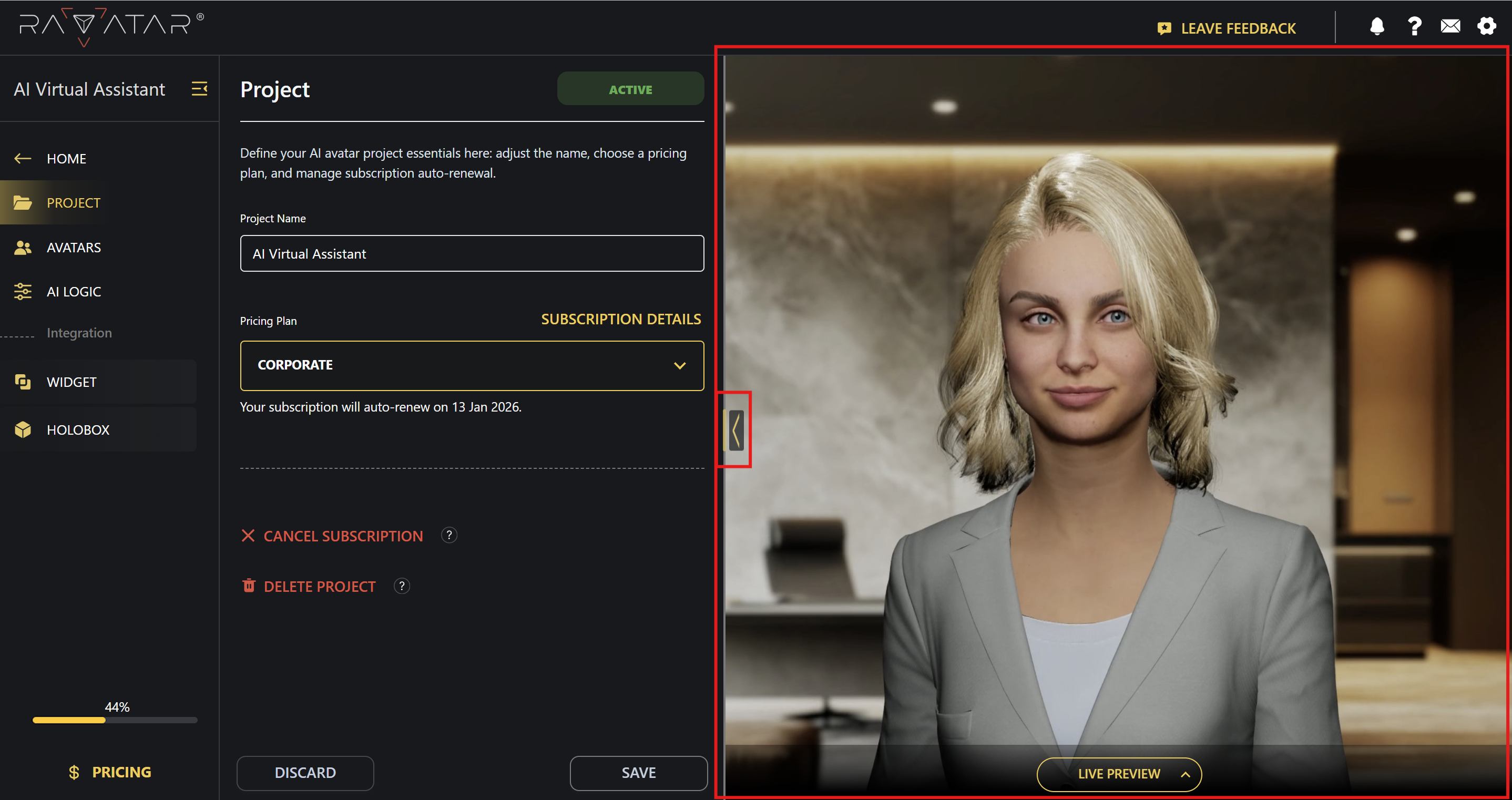Open Subscription Details link
1512x800 pixels.
click(x=620, y=319)
